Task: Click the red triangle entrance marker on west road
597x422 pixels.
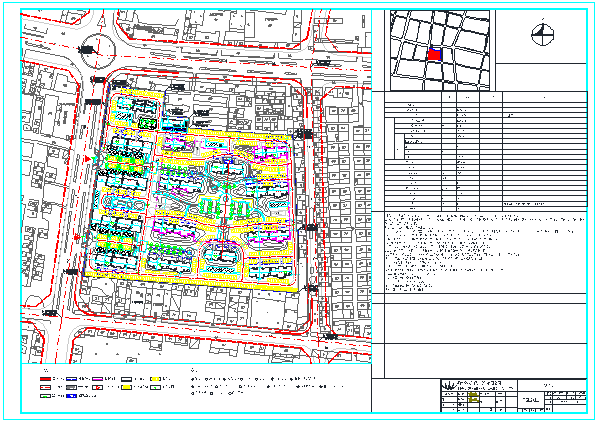Action: tap(88, 159)
